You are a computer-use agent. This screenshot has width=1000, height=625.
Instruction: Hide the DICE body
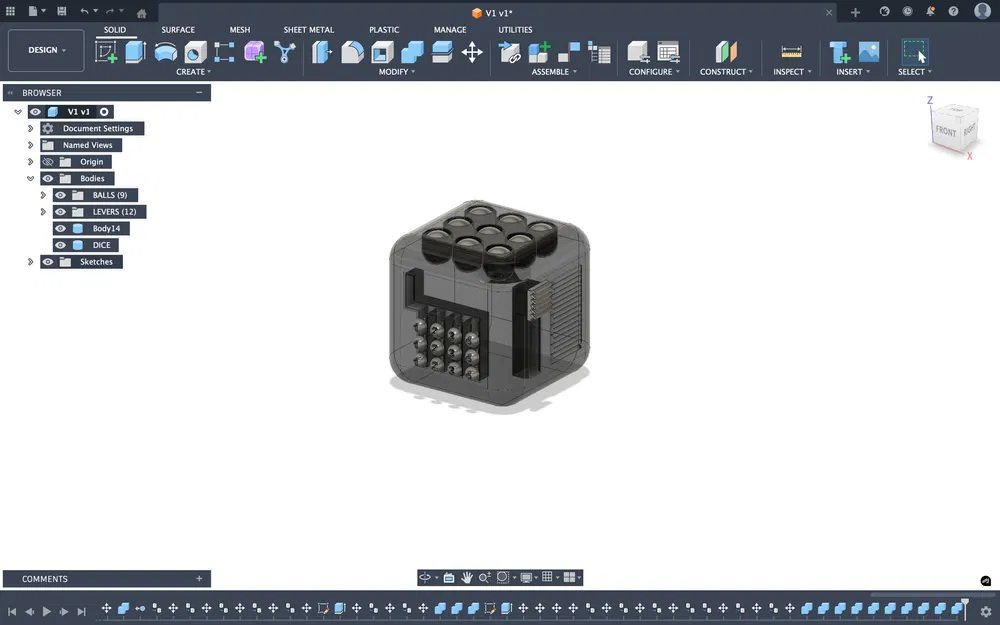tap(60, 245)
